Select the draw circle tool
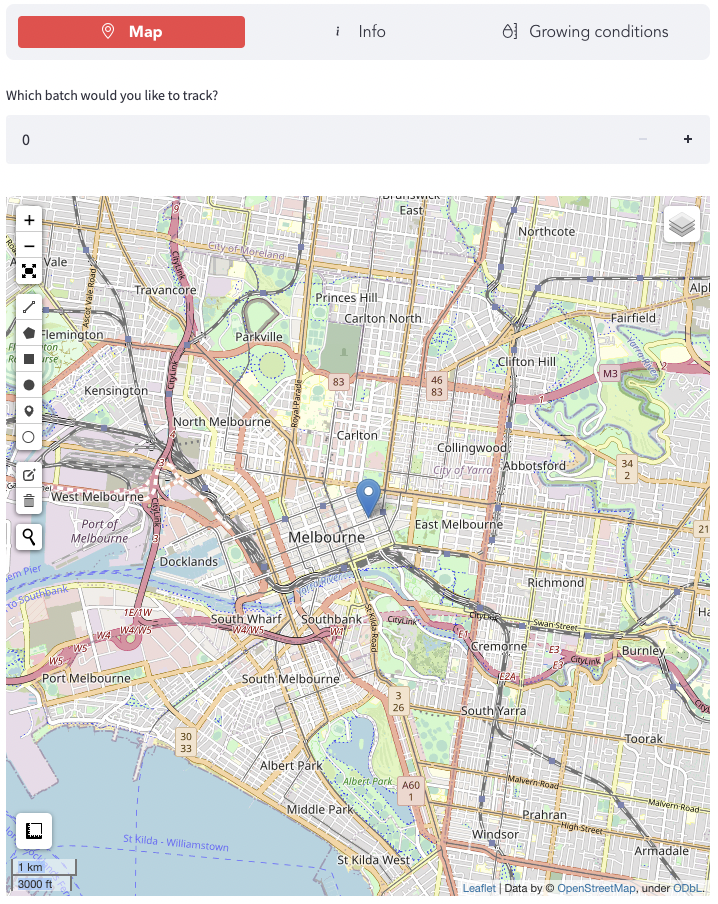This screenshot has height=904, width=718. tap(29, 385)
